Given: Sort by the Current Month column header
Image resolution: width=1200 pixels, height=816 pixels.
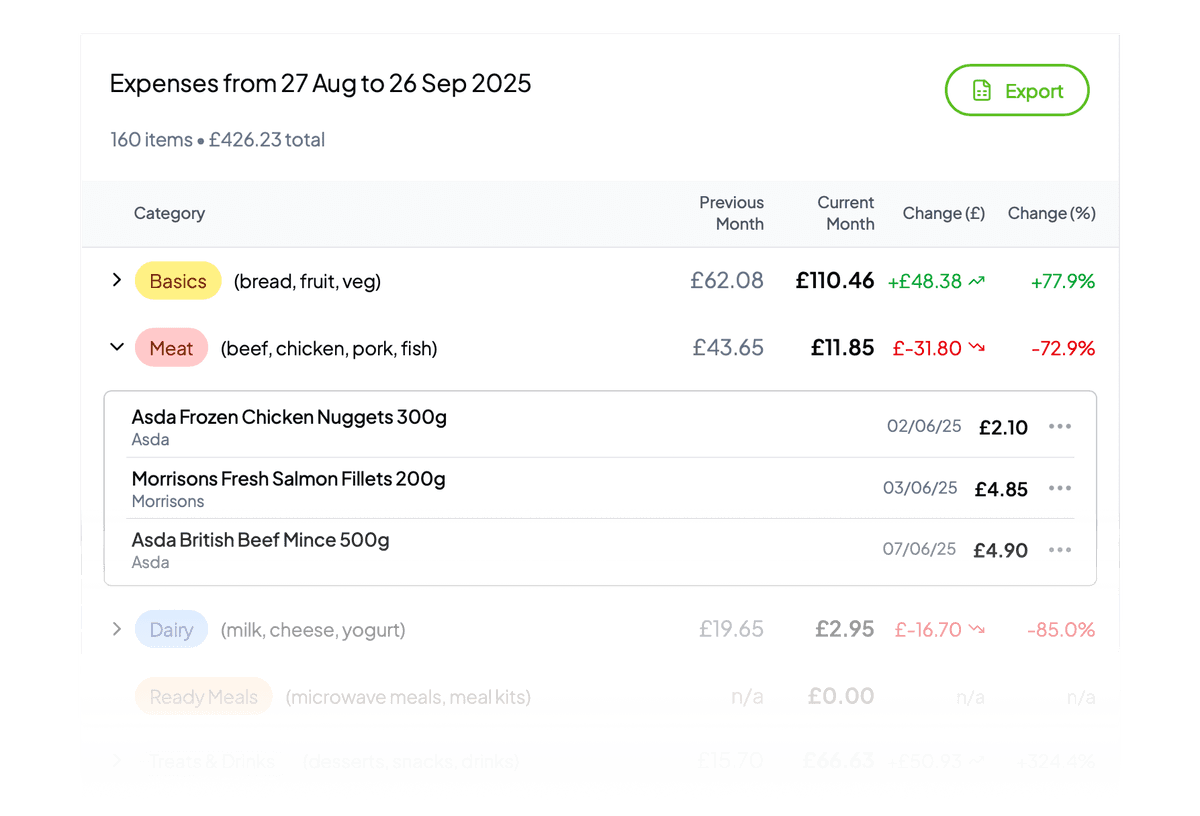Looking at the screenshot, I should [x=846, y=213].
